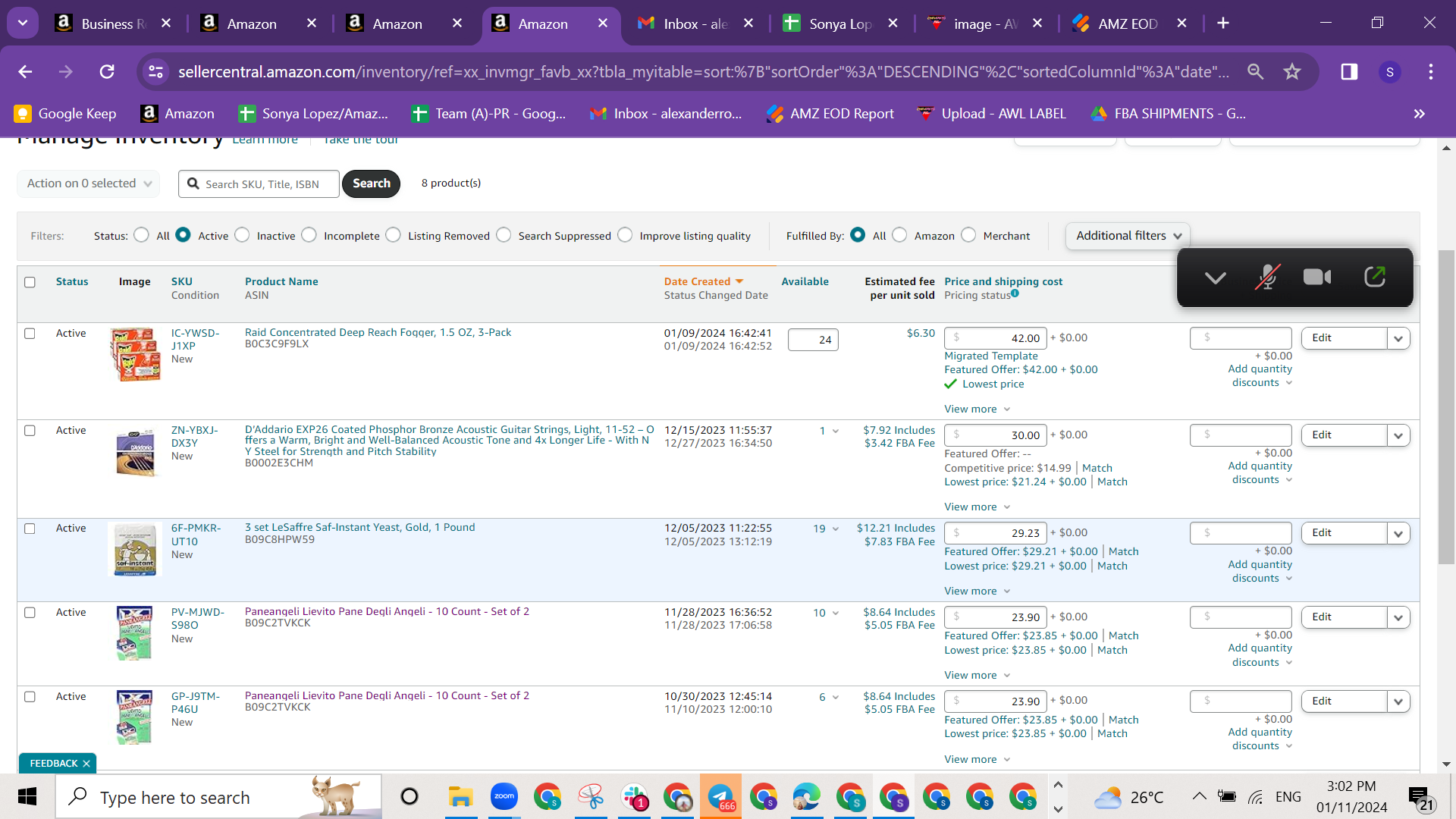This screenshot has height=819, width=1456.
Task: Click the vertical page scrollbar thumb
Action: click(x=1446, y=406)
